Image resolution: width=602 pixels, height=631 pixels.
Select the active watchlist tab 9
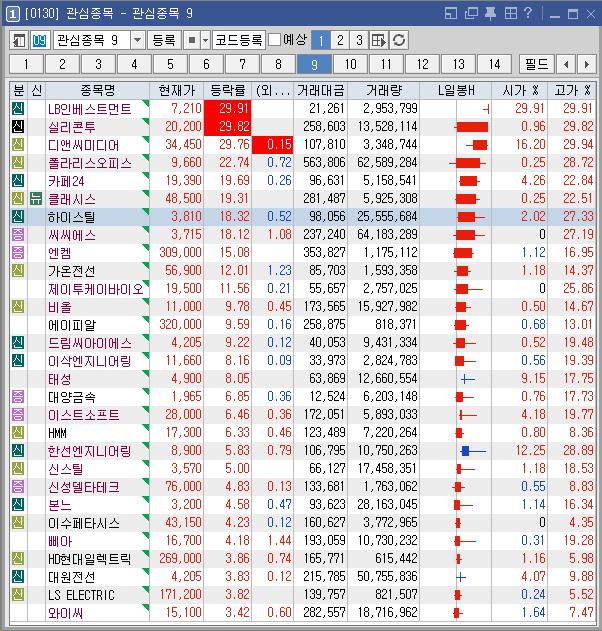[314, 64]
